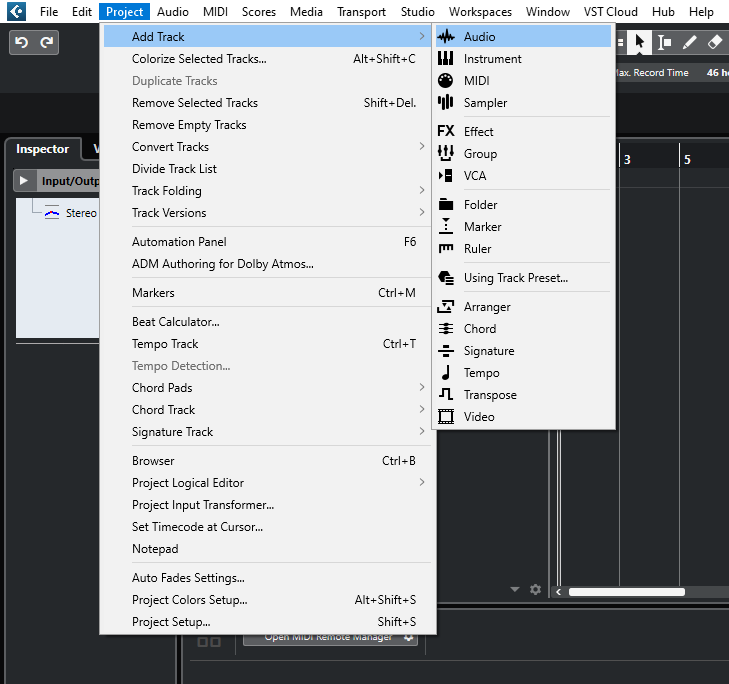The width and height of the screenshot is (729, 684).
Task: Choose Remove Empty Tracks
Action: 268,125
